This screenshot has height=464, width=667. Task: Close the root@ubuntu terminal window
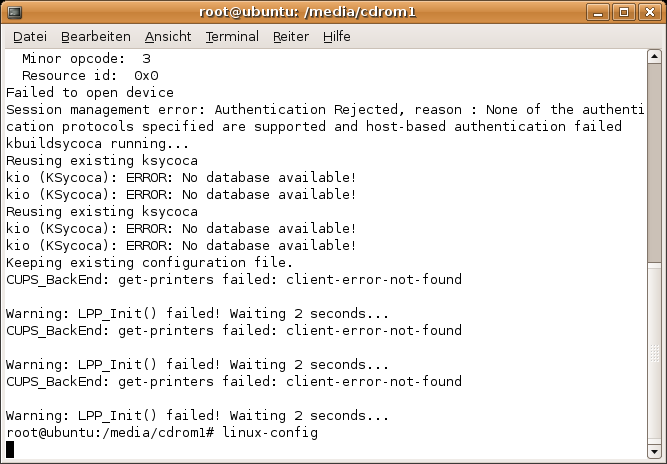[x=651, y=12]
